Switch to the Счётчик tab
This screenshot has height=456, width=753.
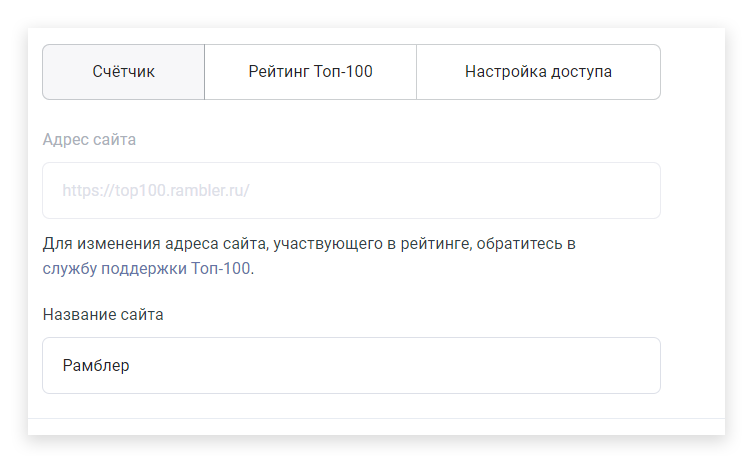click(123, 72)
